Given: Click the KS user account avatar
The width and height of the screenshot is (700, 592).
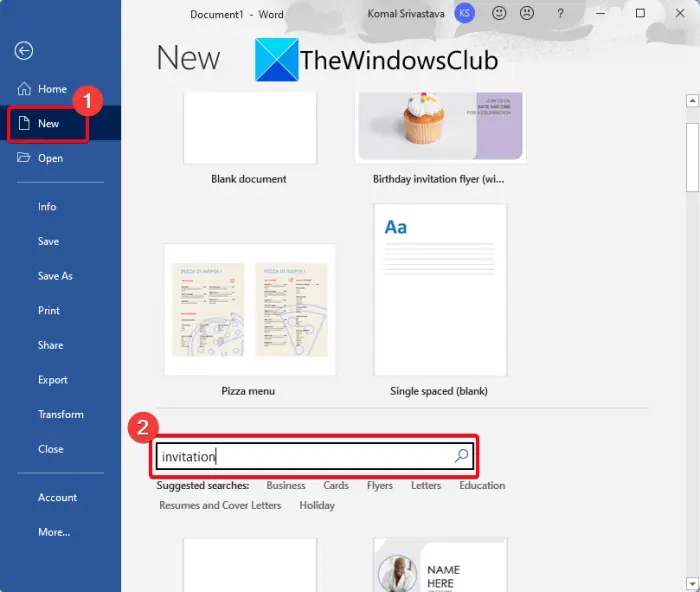Looking at the screenshot, I should (x=464, y=13).
